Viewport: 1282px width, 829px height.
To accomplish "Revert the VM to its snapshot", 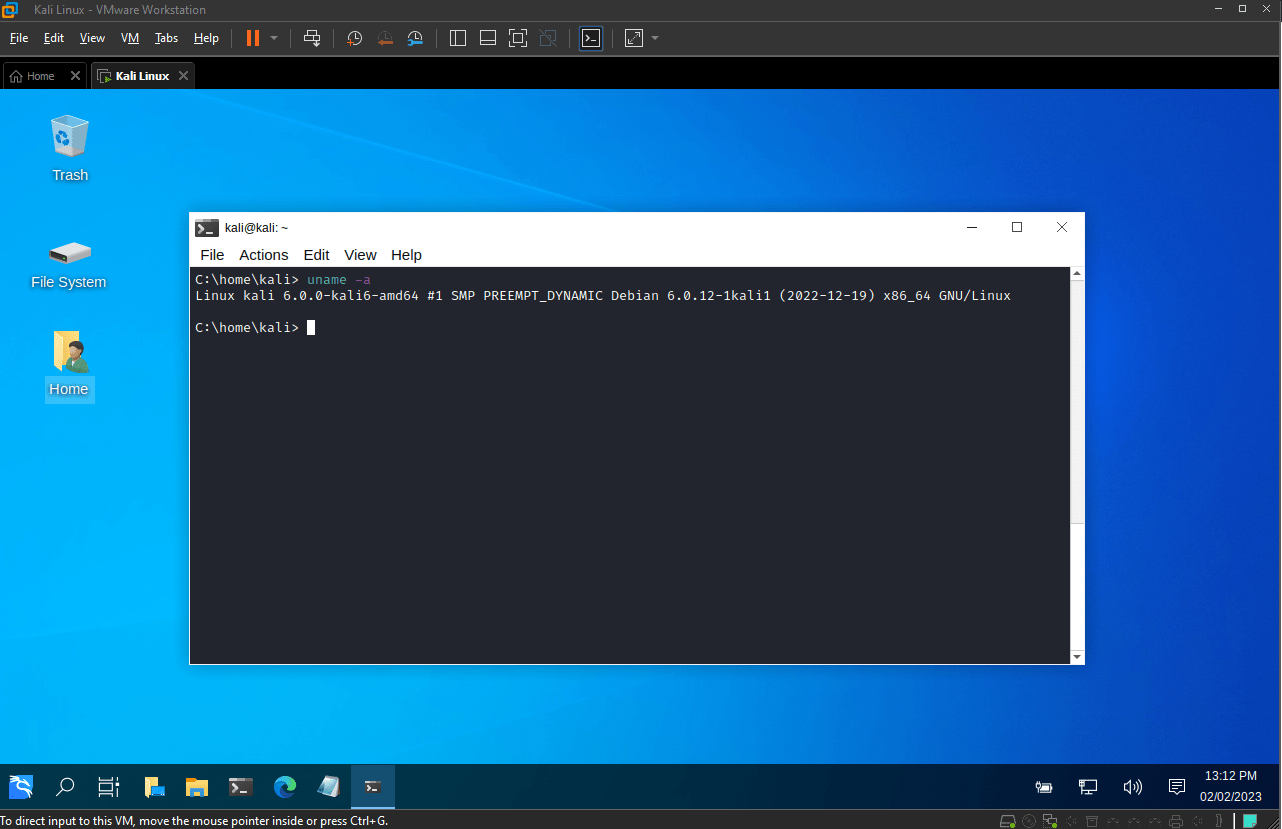I will click(385, 38).
